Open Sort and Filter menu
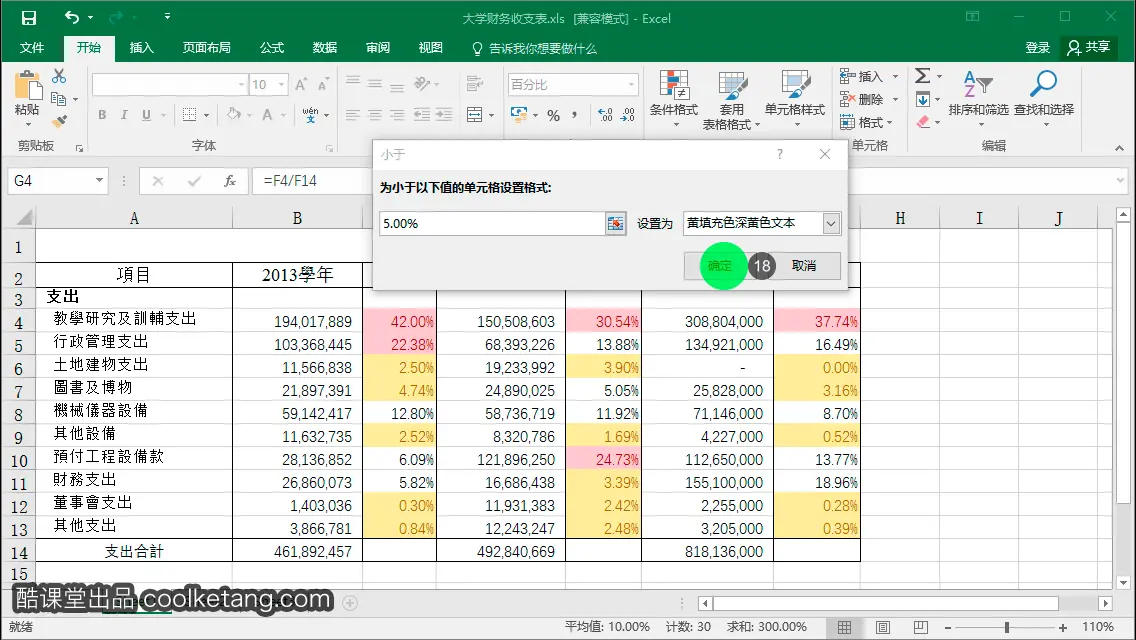The width and height of the screenshot is (1136, 640). (979, 99)
